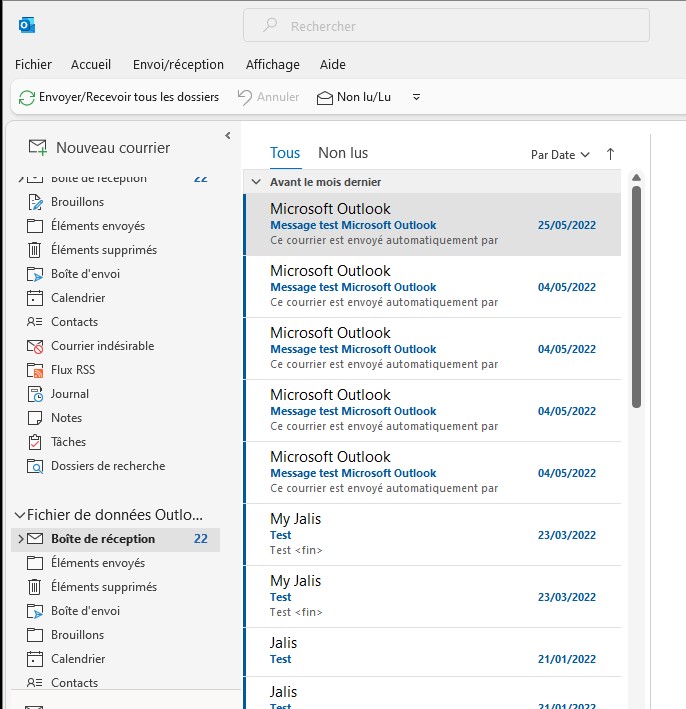Image resolution: width=686 pixels, height=709 pixels.
Task: Open the Courrier indésirable folder
Action: pyautogui.click(x=102, y=346)
